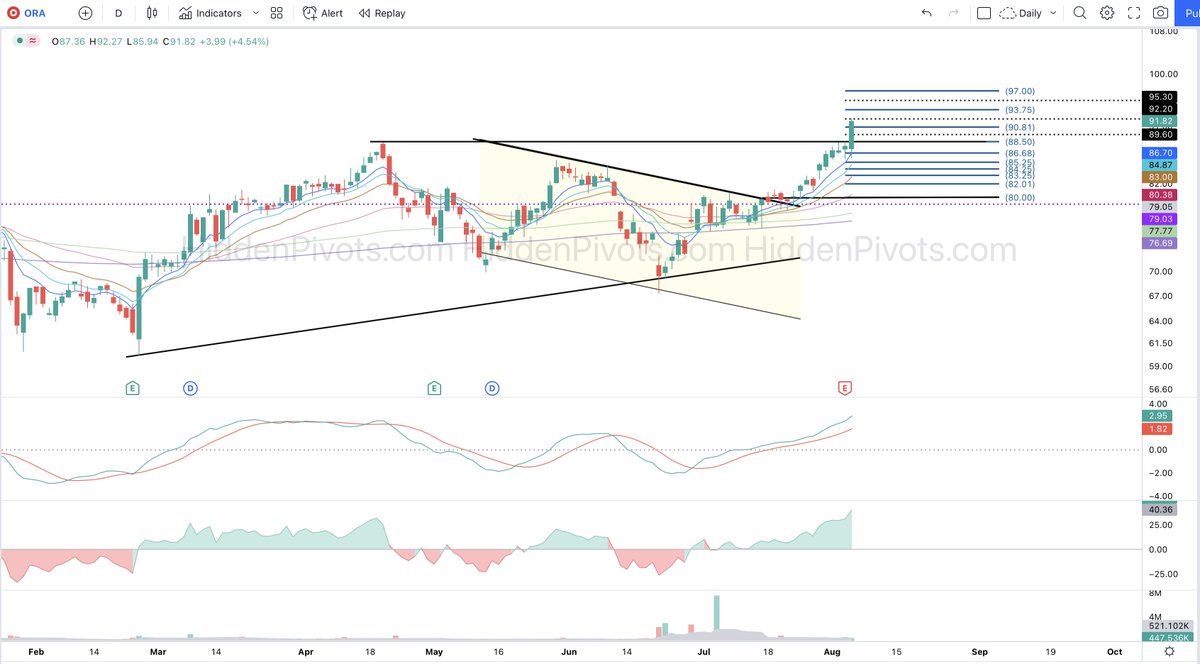
Task: Add a comparison symbol with the plus icon
Action: click(x=85, y=13)
